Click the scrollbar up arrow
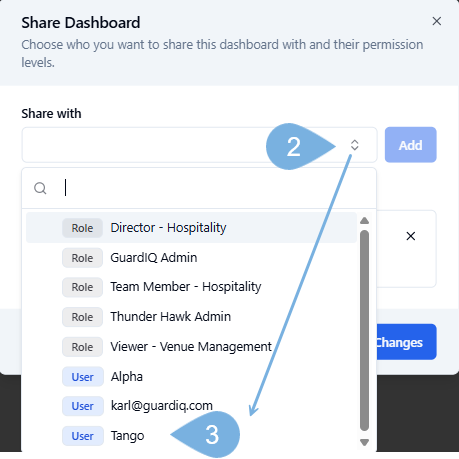This screenshot has width=459, height=459. click(365, 220)
